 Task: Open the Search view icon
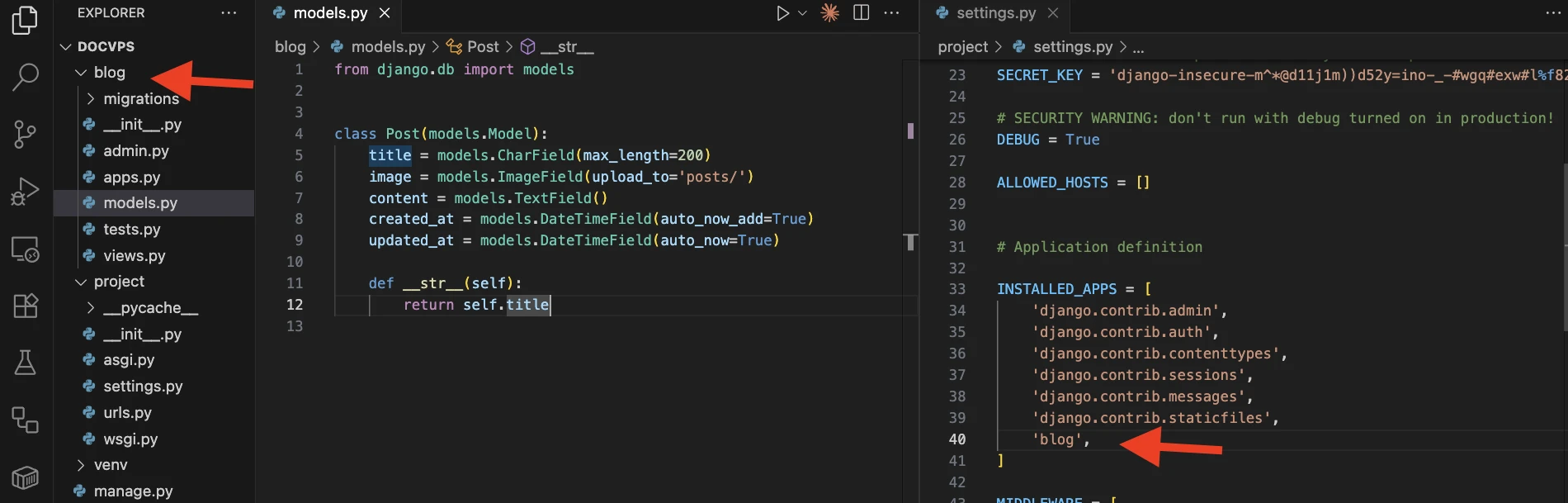[25, 77]
